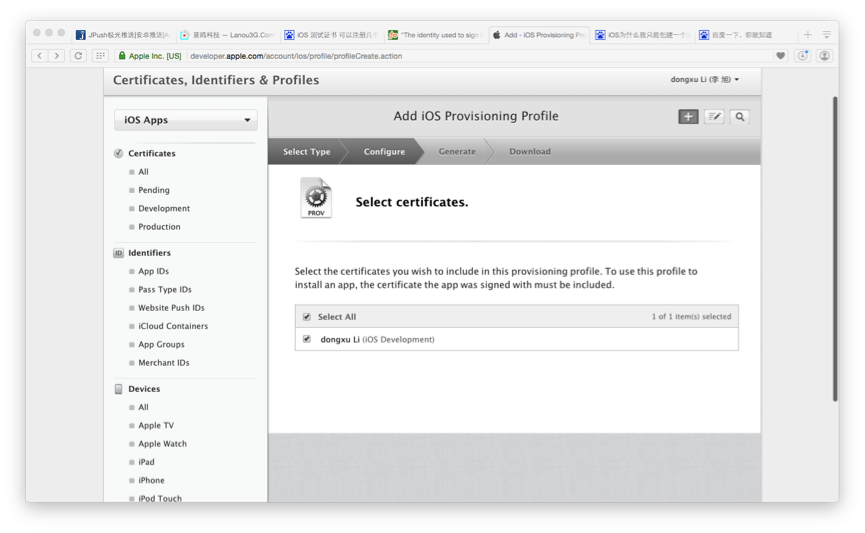Image resolution: width=865 pixels, height=533 pixels.
Task: Switch to the 百度一下 browser tab
Action: [745, 35]
